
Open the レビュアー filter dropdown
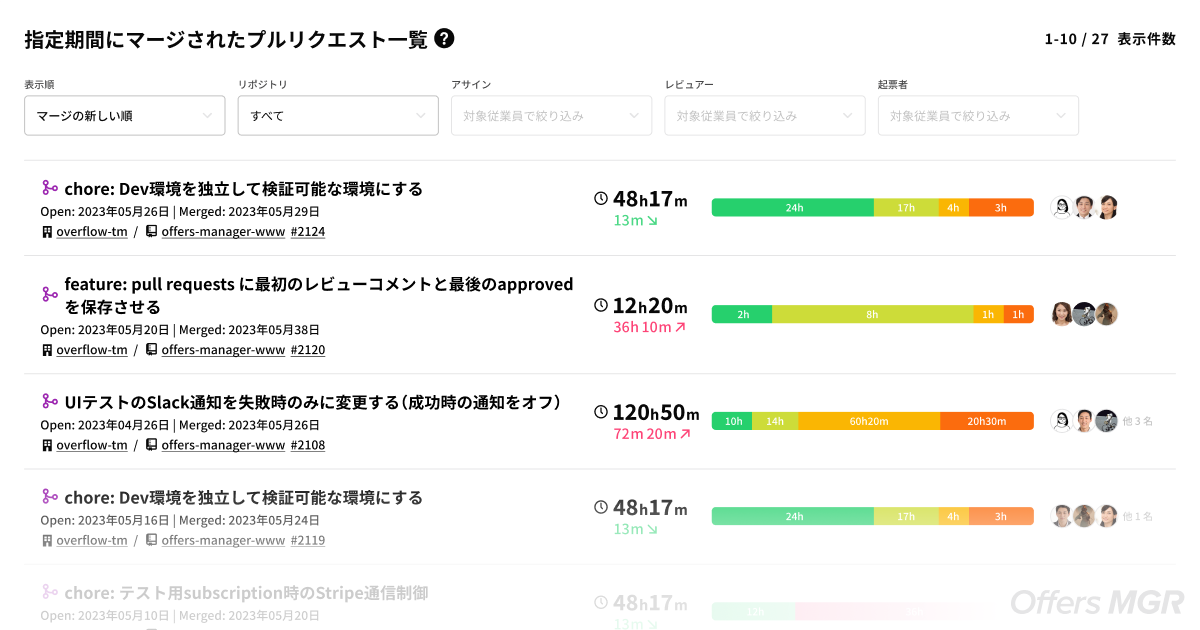coord(765,116)
